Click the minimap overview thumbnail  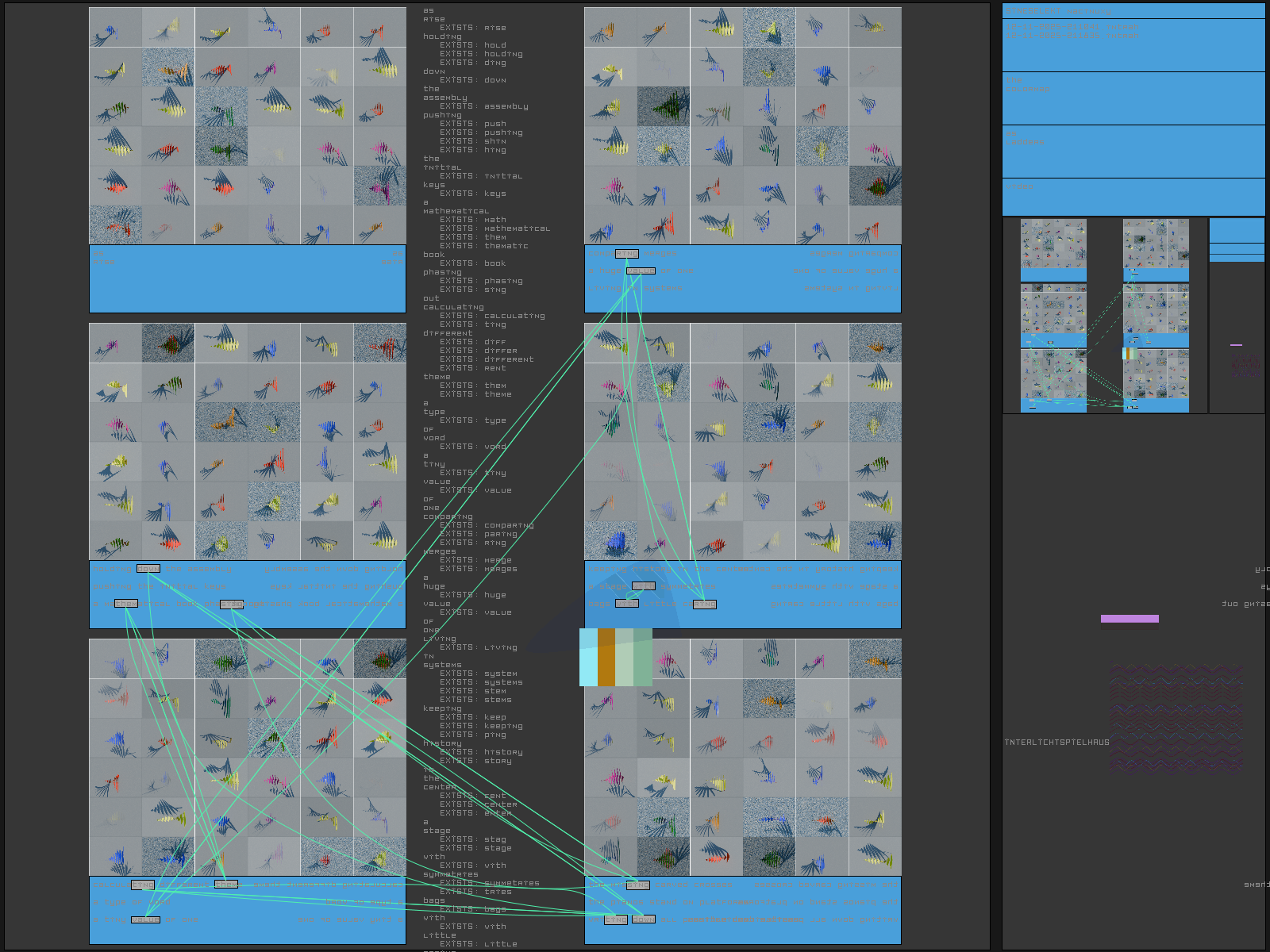[x=1105, y=316]
